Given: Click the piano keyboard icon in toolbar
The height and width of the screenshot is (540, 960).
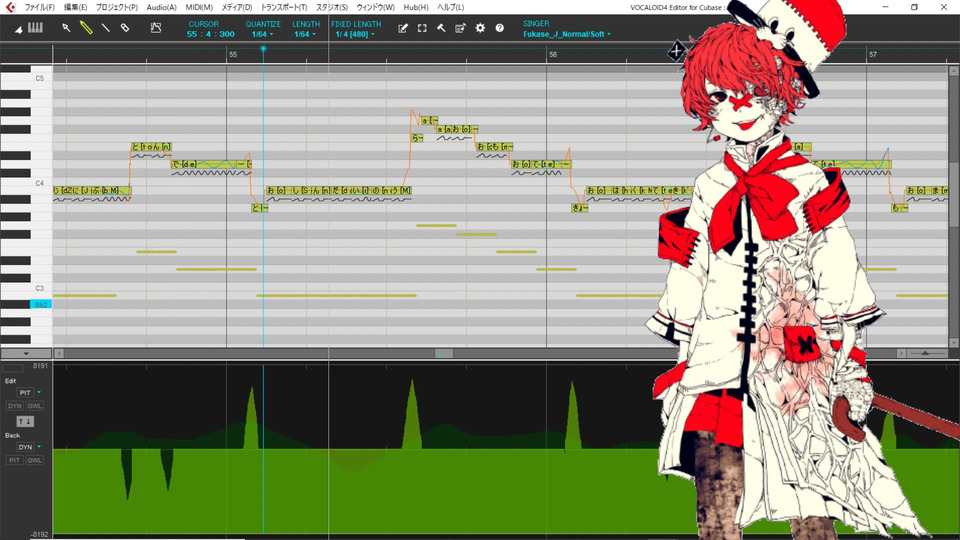Looking at the screenshot, I should 36,28.
